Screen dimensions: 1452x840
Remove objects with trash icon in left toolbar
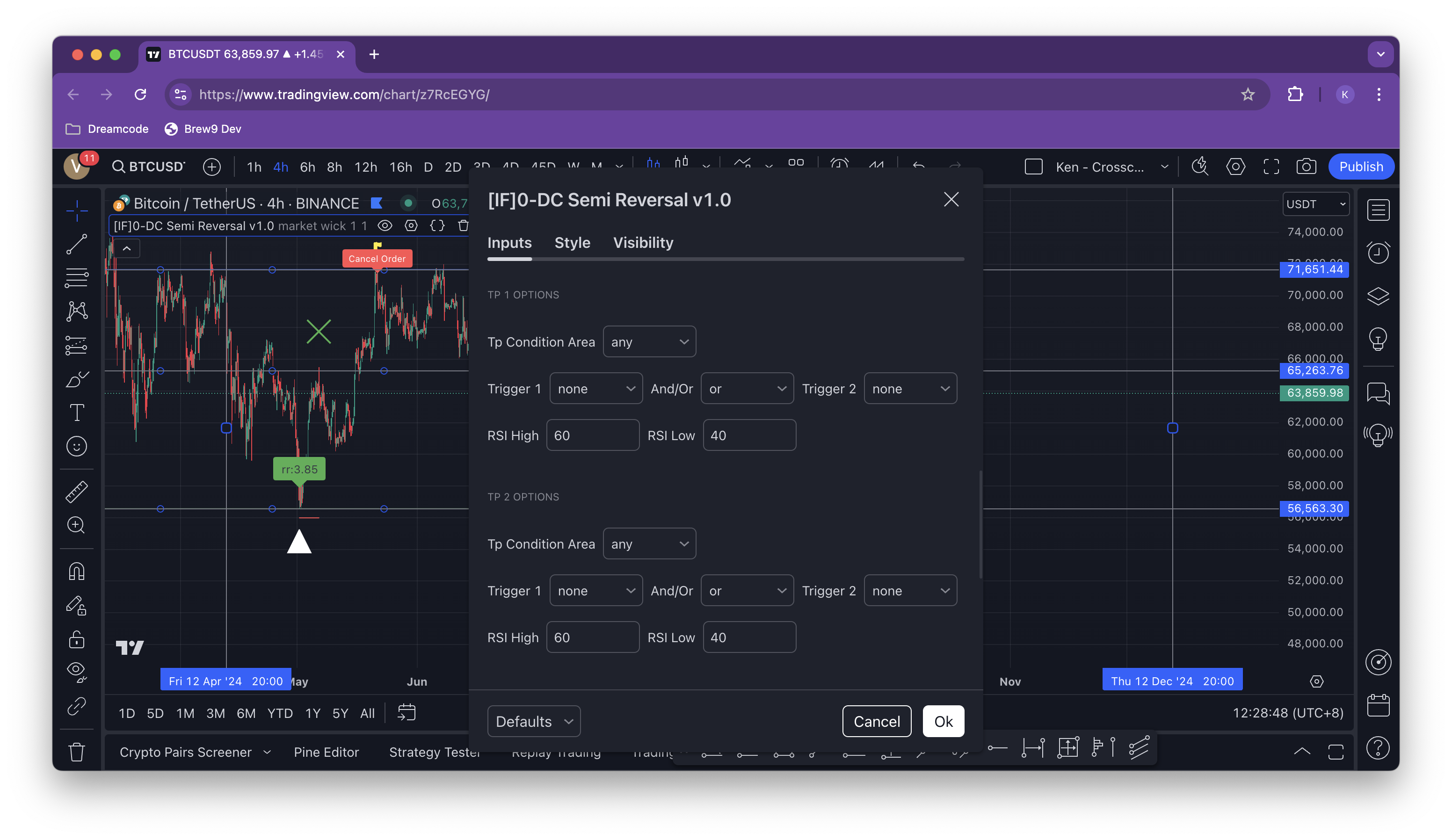(77, 752)
